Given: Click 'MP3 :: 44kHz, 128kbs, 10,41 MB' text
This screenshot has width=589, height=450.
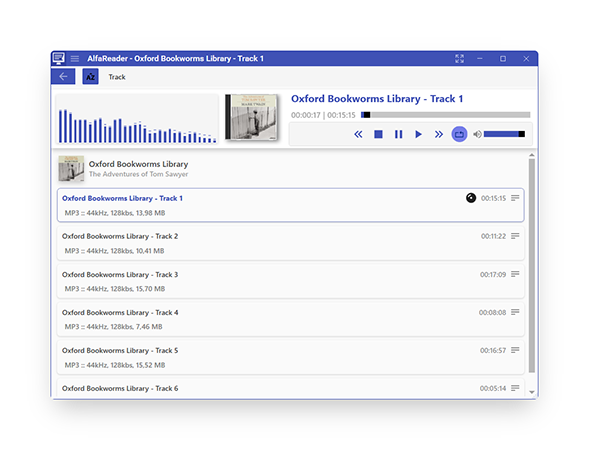Looking at the screenshot, I should 114,251.
